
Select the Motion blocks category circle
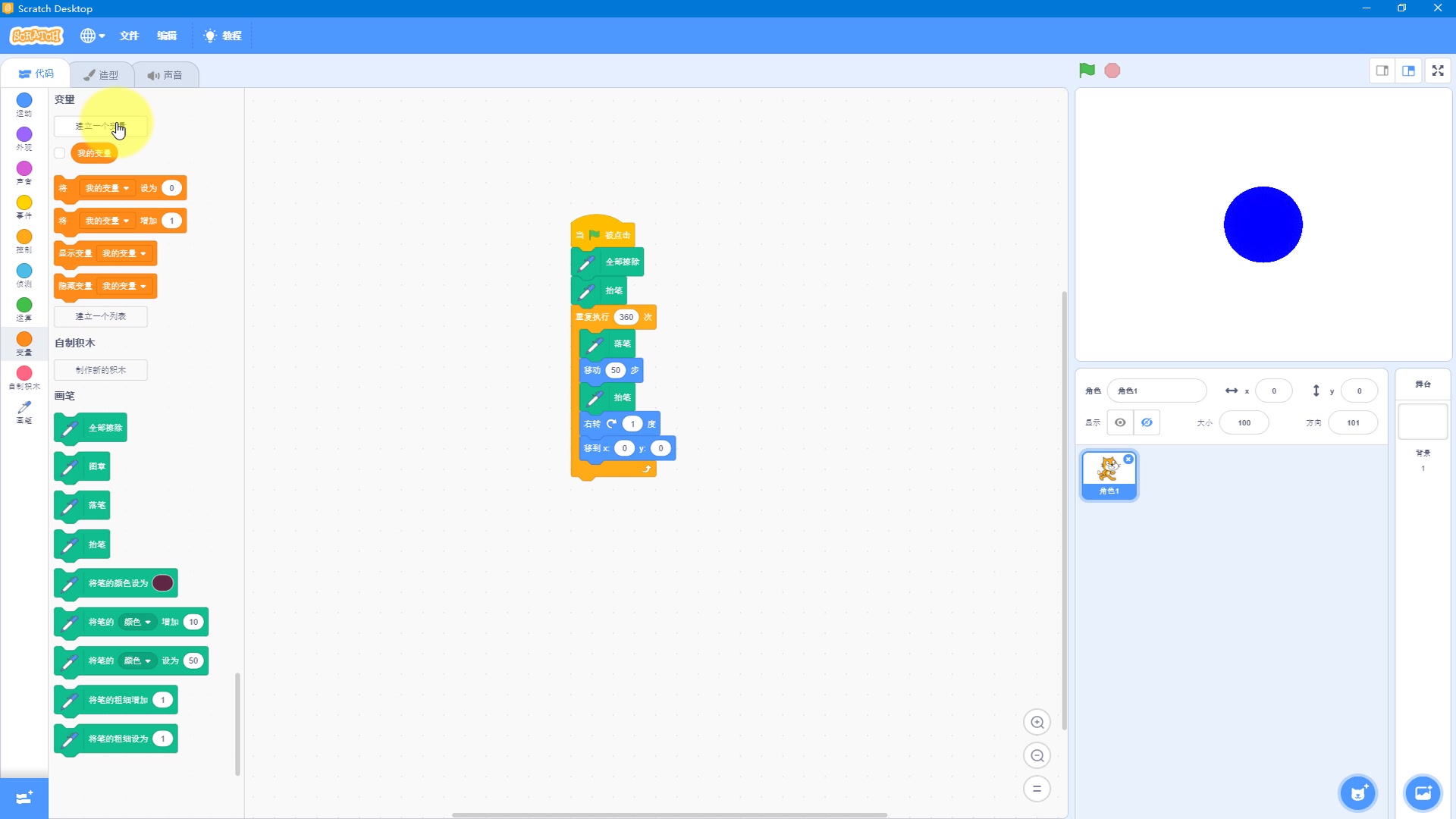(x=24, y=100)
